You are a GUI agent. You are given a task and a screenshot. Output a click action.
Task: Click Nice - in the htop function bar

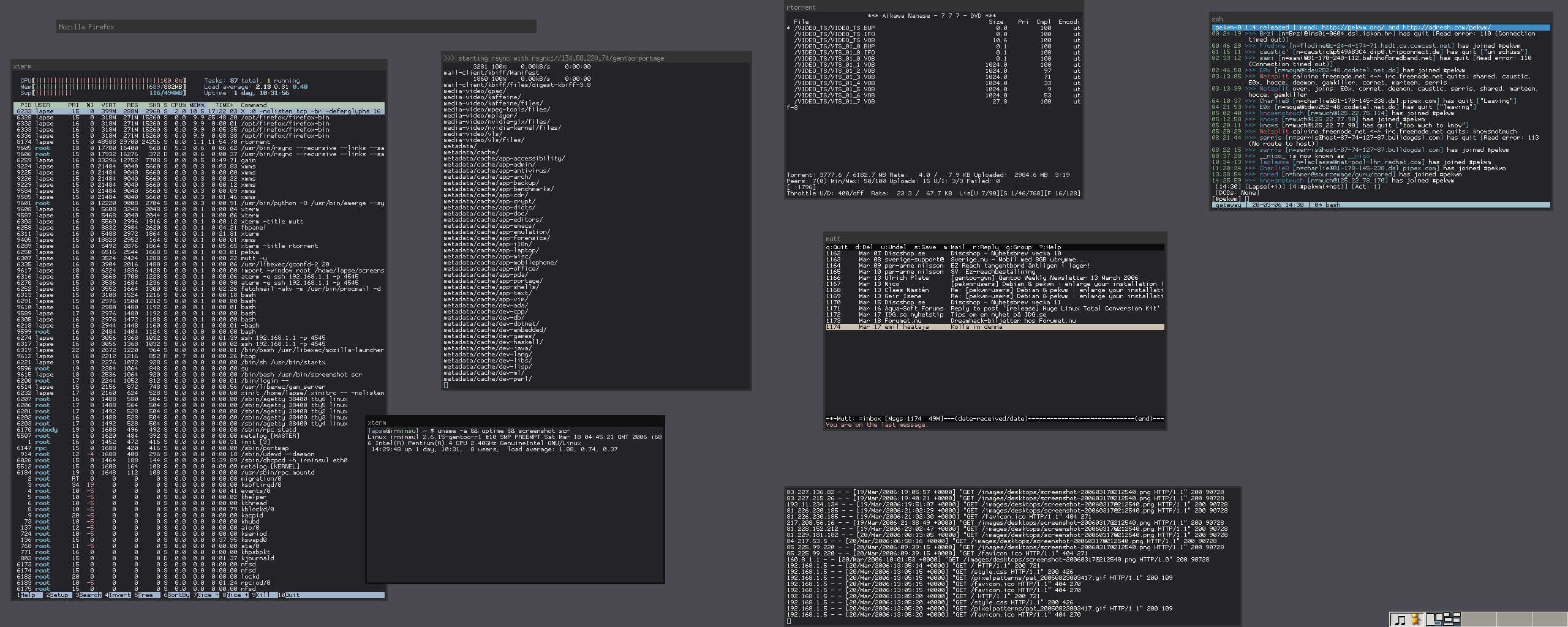207,595
